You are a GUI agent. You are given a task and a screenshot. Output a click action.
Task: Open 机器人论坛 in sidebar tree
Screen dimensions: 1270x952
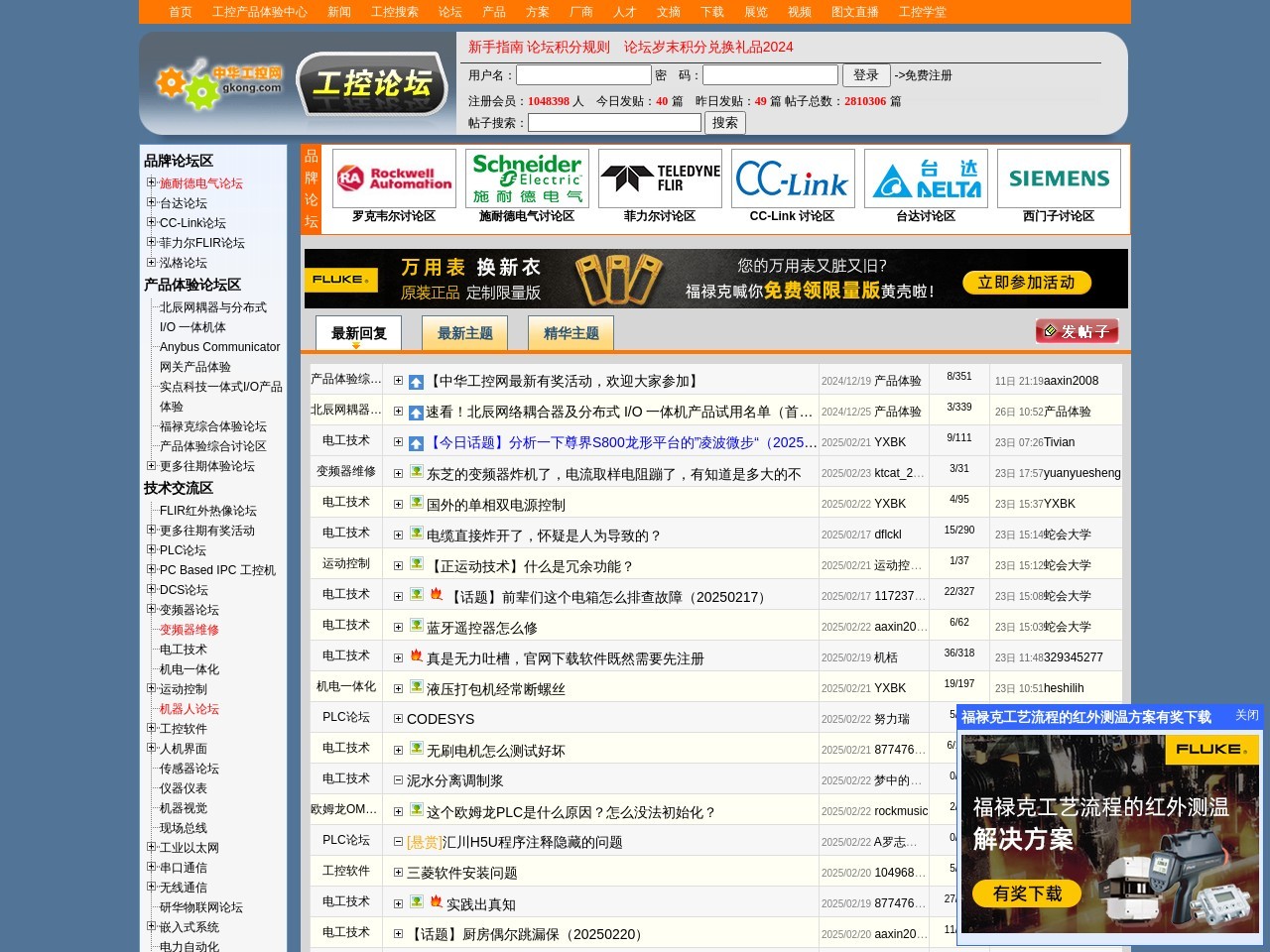coord(190,709)
